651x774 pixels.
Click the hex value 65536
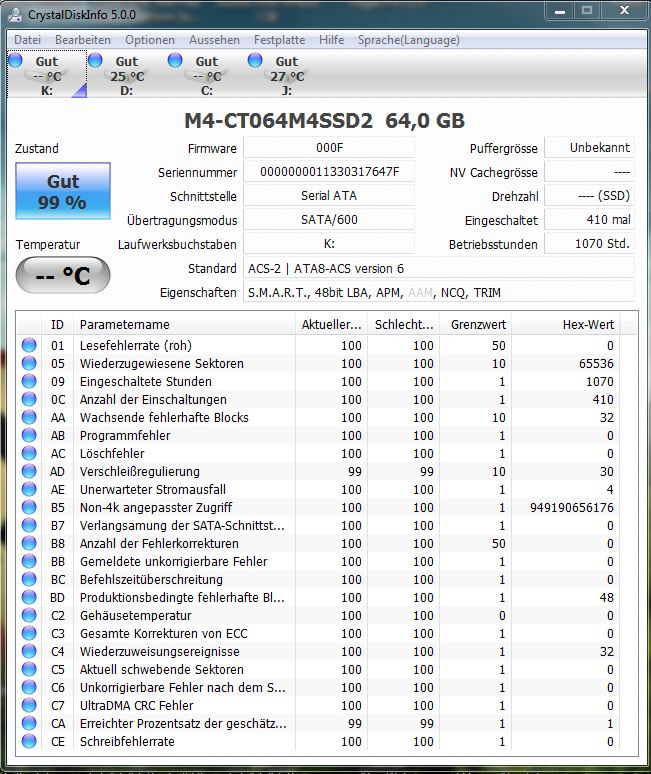pyautogui.click(x=596, y=363)
